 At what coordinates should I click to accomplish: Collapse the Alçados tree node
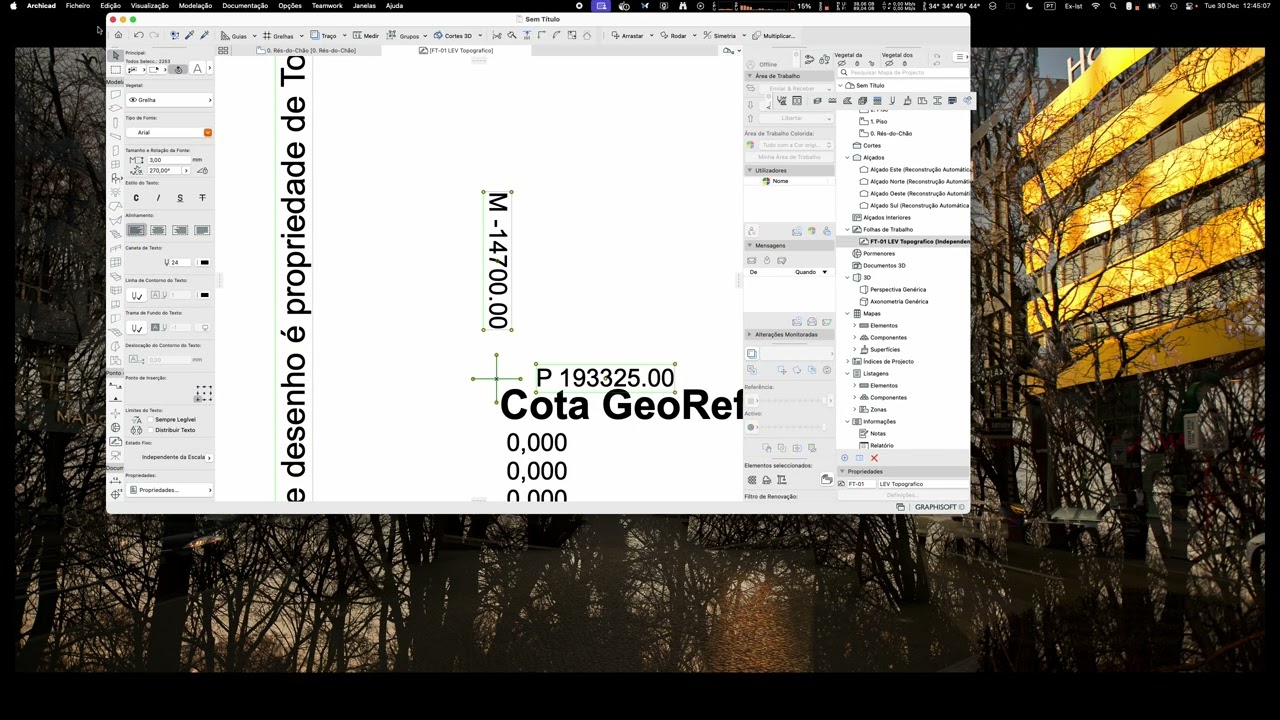(848, 157)
